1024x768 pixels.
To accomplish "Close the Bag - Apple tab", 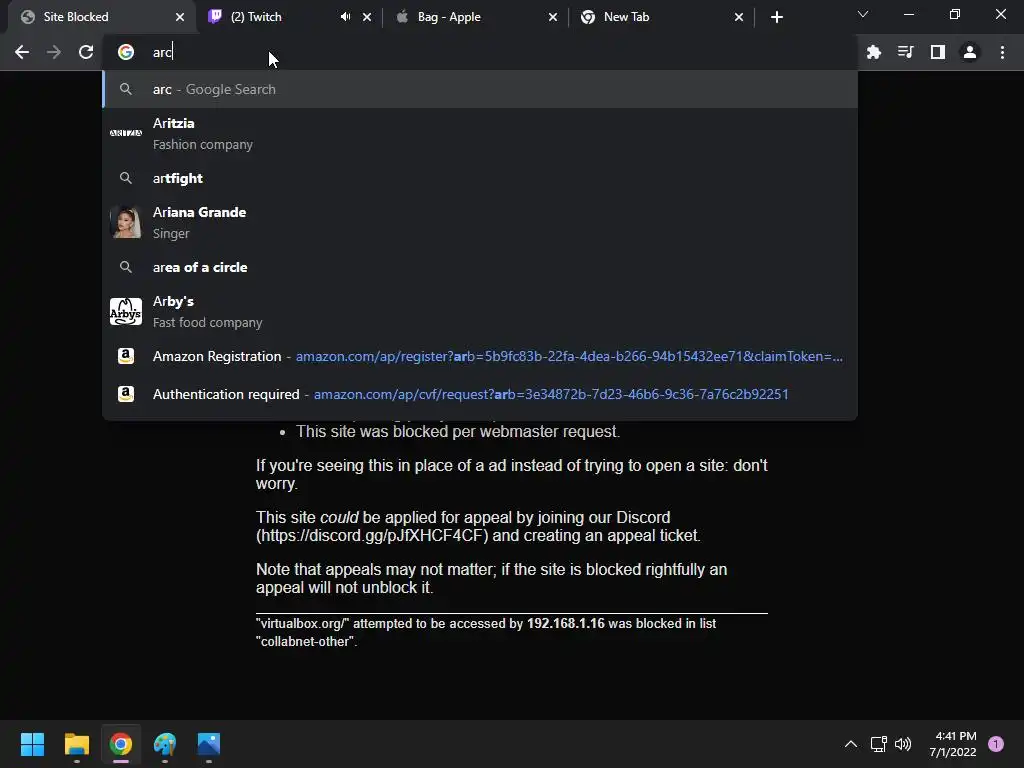I will (553, 17).
